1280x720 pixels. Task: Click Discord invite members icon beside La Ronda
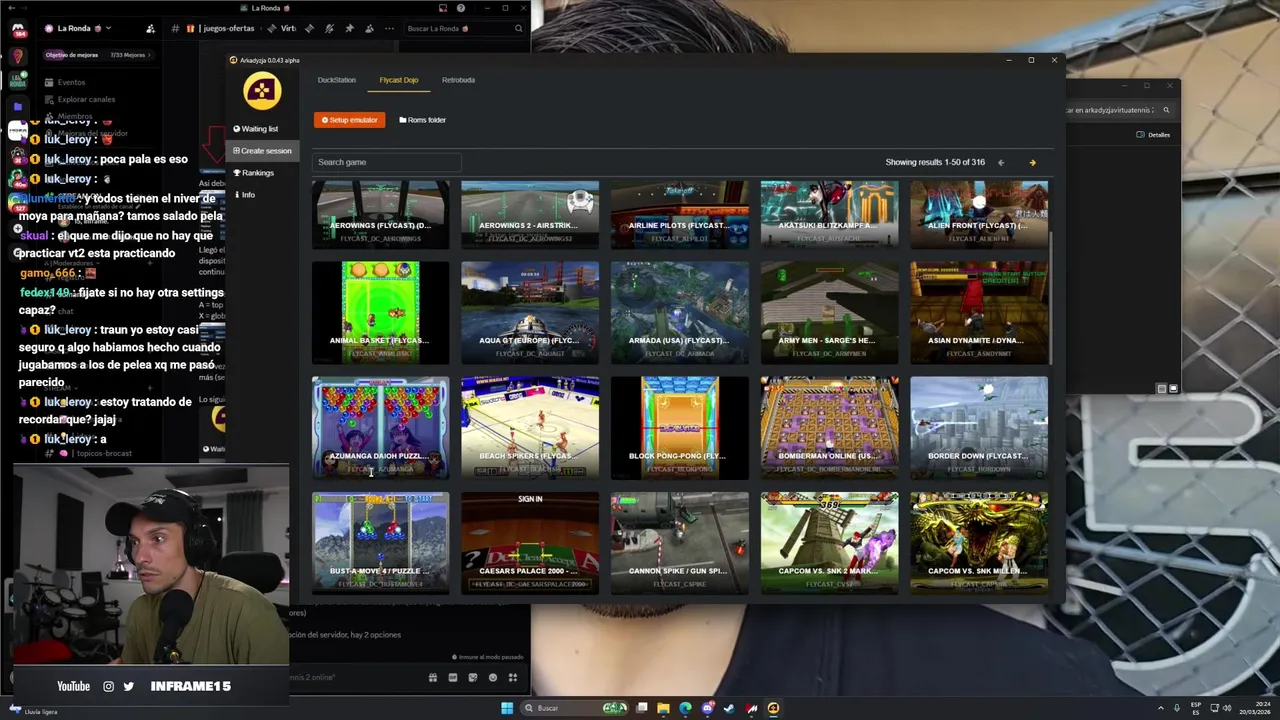click(150, 28)
